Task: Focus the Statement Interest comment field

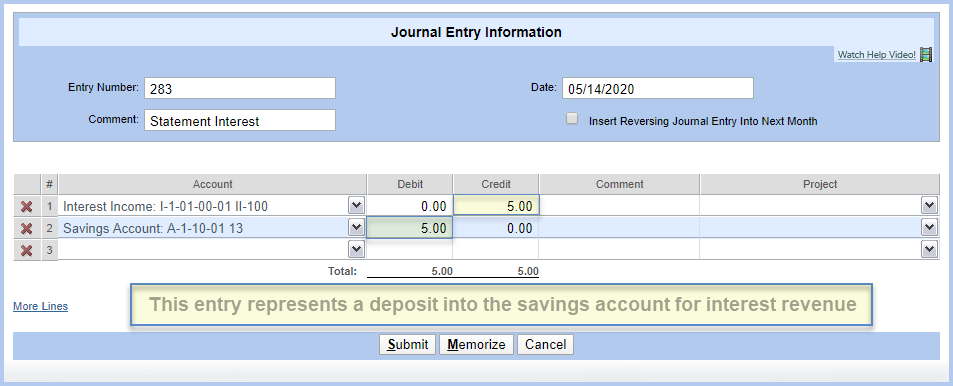Action: click(x=239, y=120)
